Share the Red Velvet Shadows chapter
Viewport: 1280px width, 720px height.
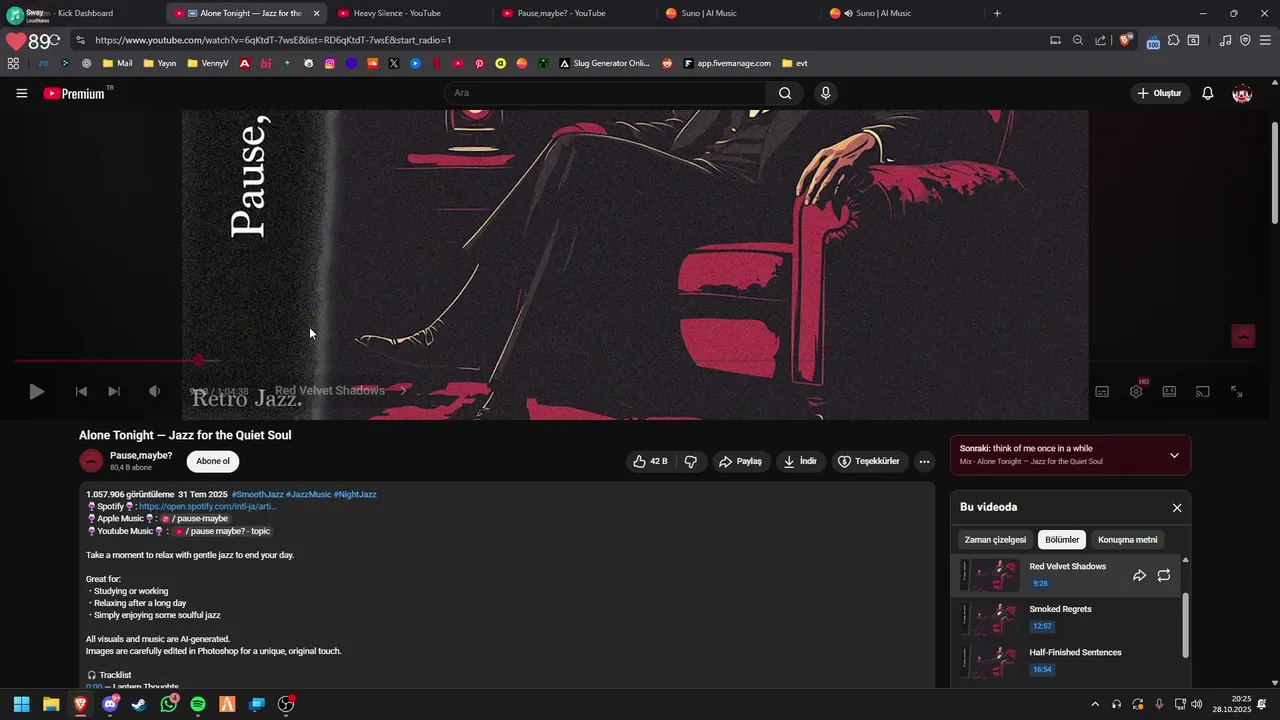pos(1139,575)
